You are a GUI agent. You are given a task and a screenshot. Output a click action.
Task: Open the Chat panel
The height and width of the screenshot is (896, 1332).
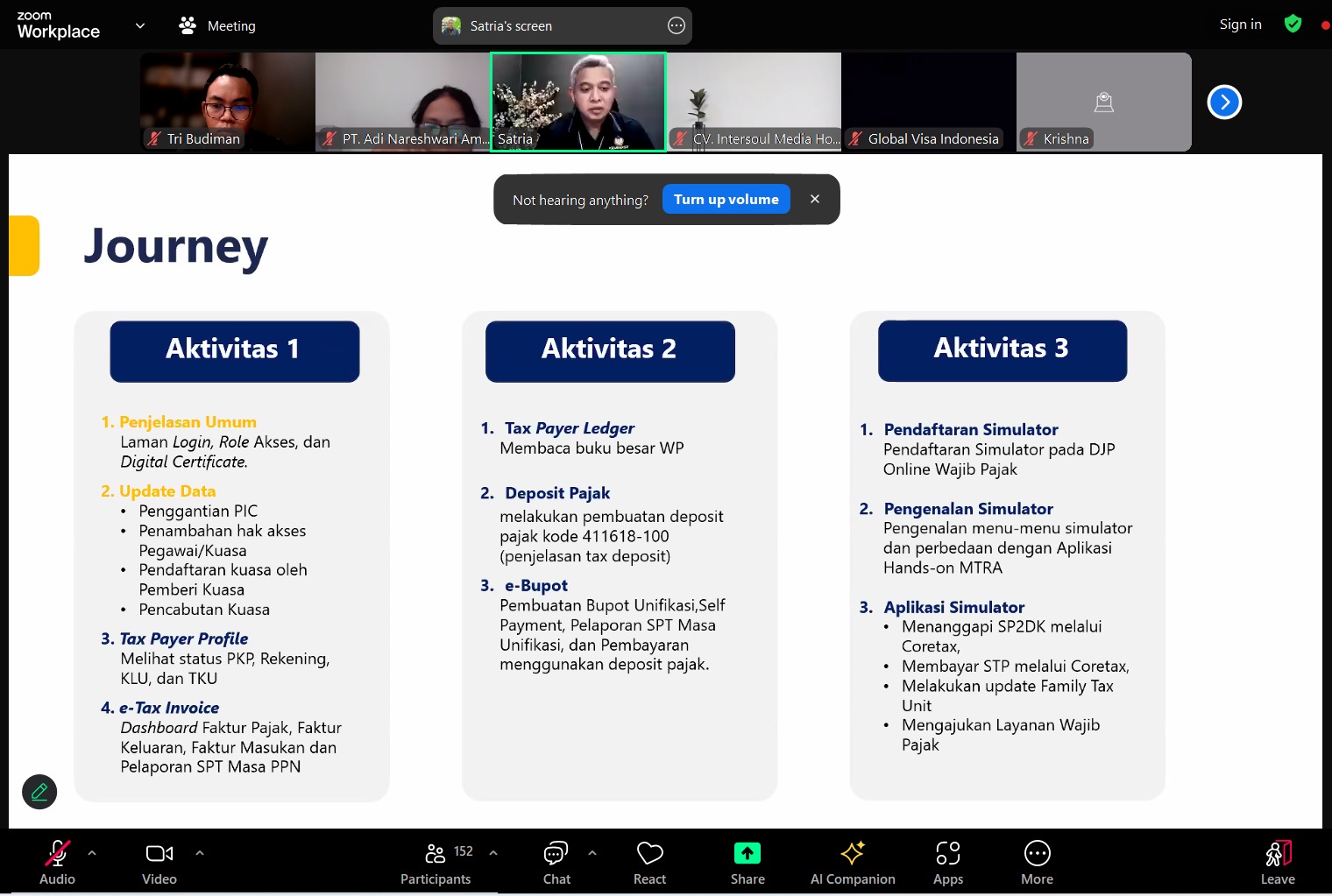point(556,863)
